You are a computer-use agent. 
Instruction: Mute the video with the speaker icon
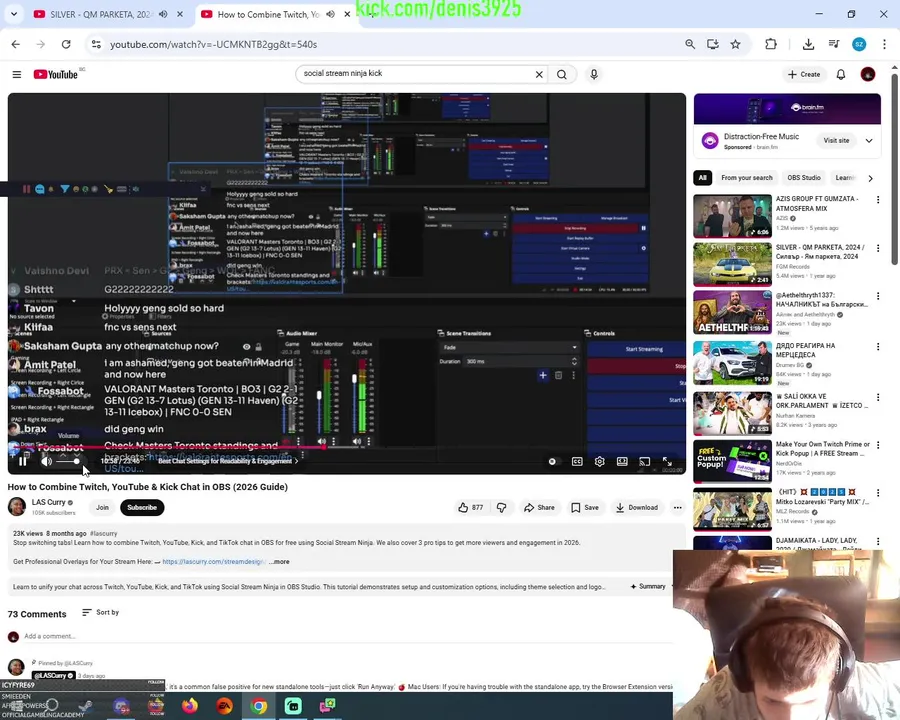pos(46,461)
